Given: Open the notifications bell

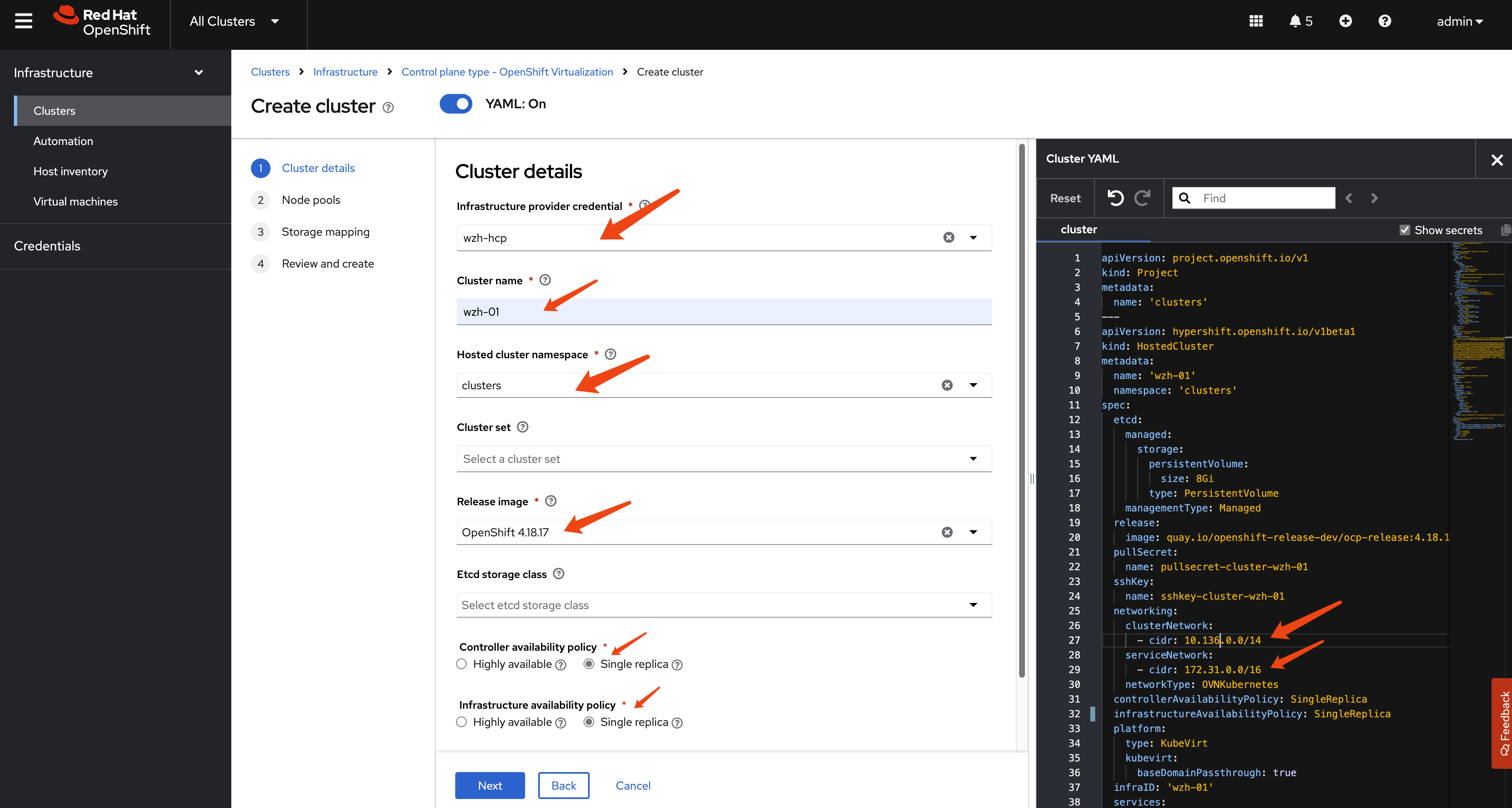Looking at the screenshot, I should point(1295,21).
